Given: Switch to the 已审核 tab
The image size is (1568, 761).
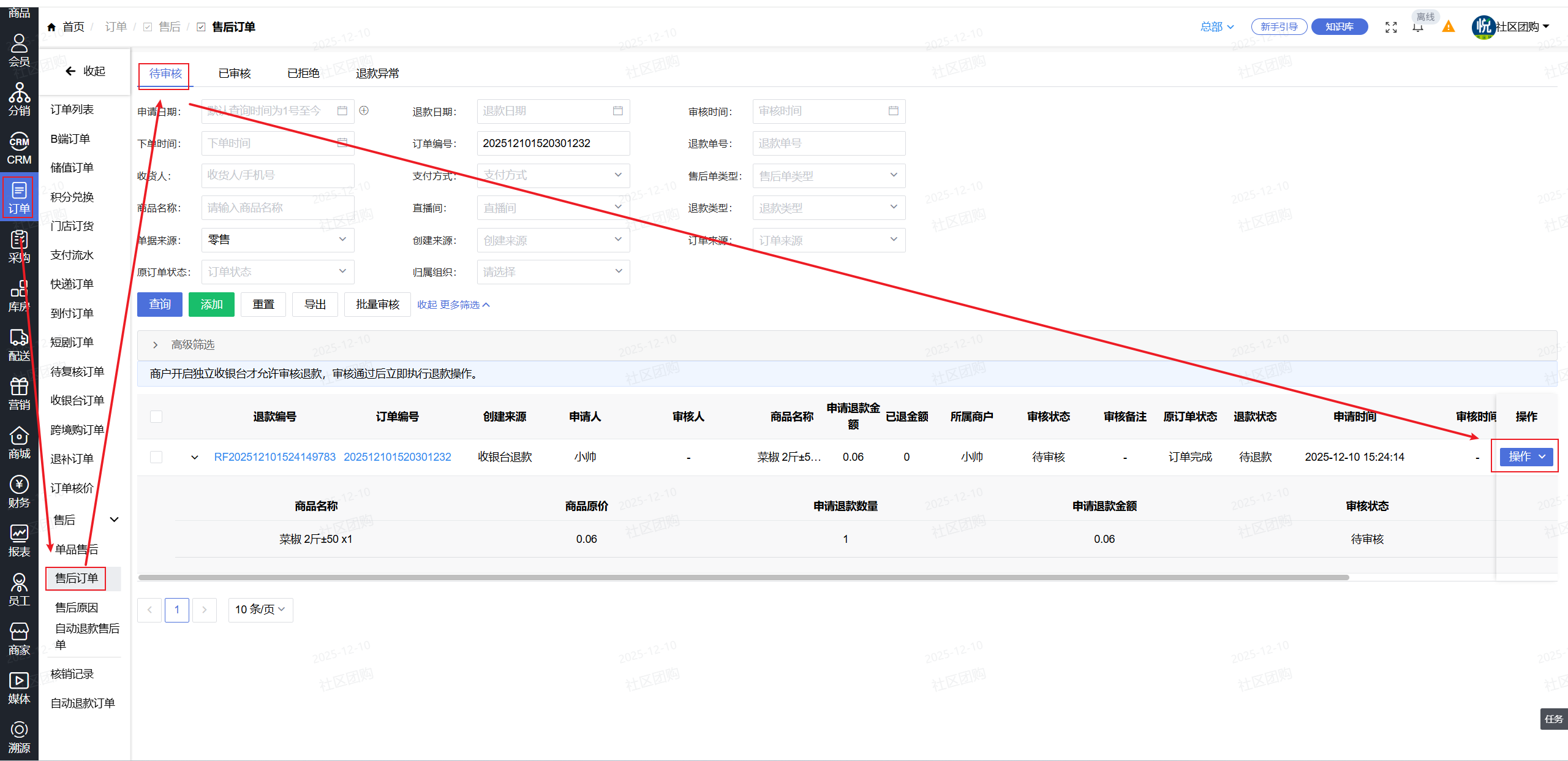Looking at the screenshot, I should (235, 74).
